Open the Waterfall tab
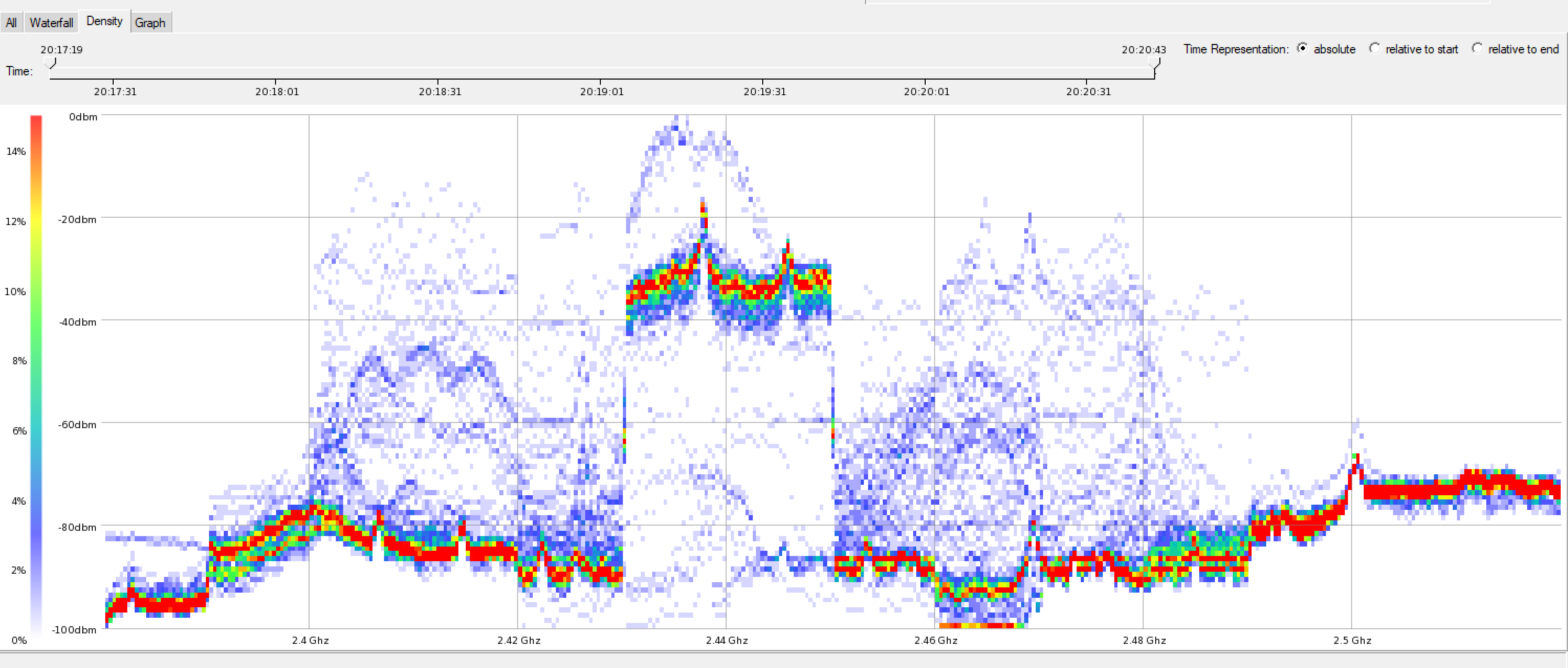The height and width of the screenshot is (668, 1568). click(x=51, y=23)
